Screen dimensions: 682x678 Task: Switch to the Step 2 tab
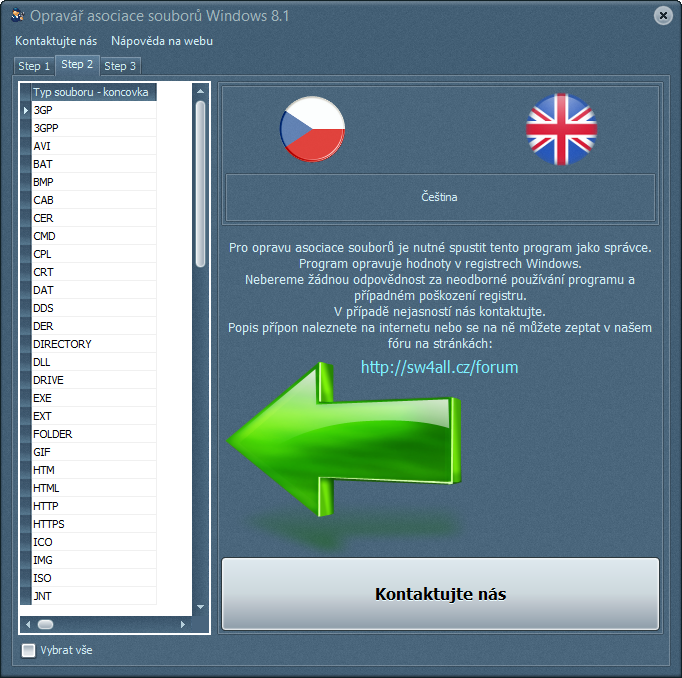tap(77, 64)
